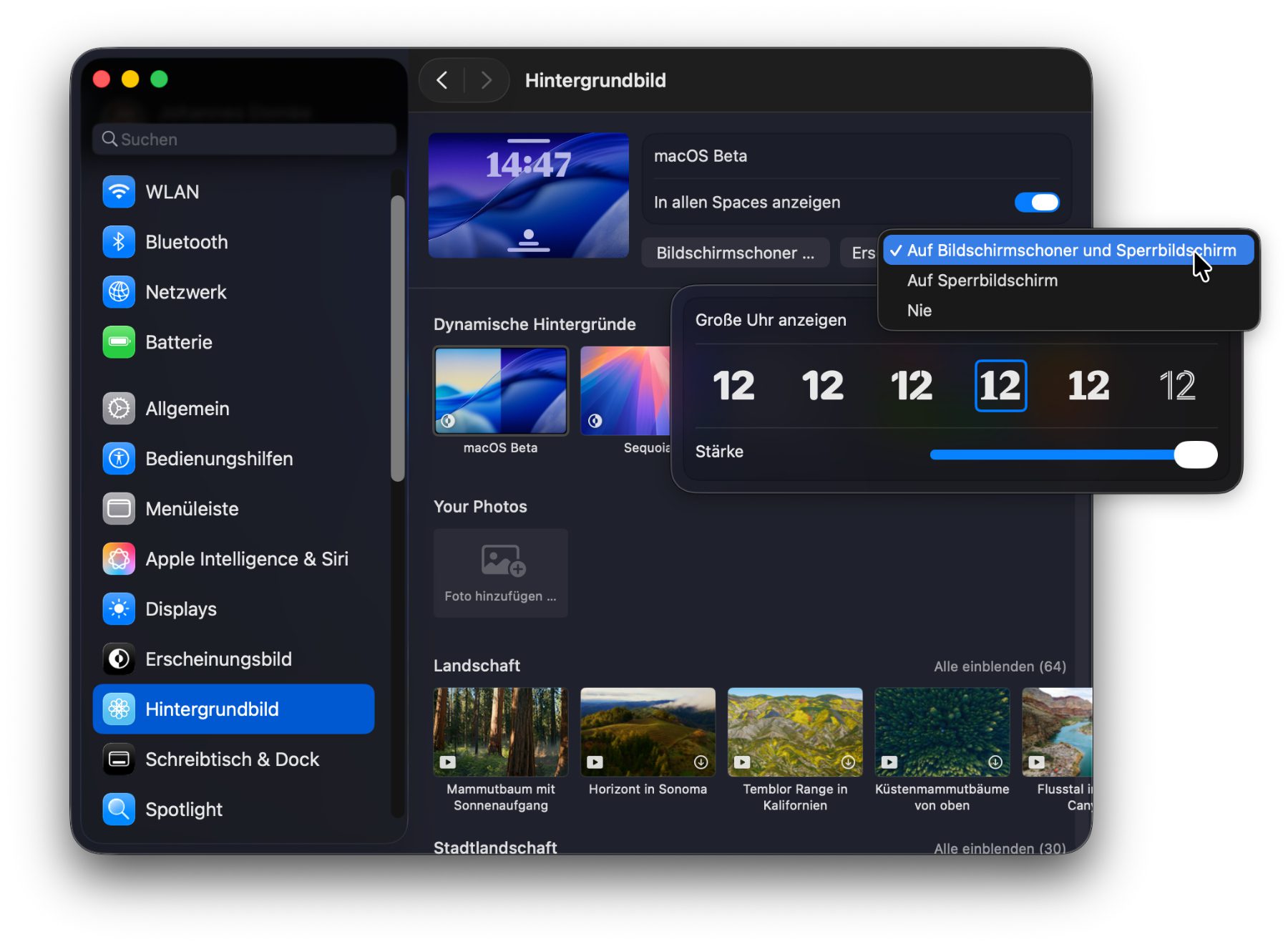Click the Apple Intelligence & Siri icon
Screen dimensions: 1288x947
tap(119, 559)
